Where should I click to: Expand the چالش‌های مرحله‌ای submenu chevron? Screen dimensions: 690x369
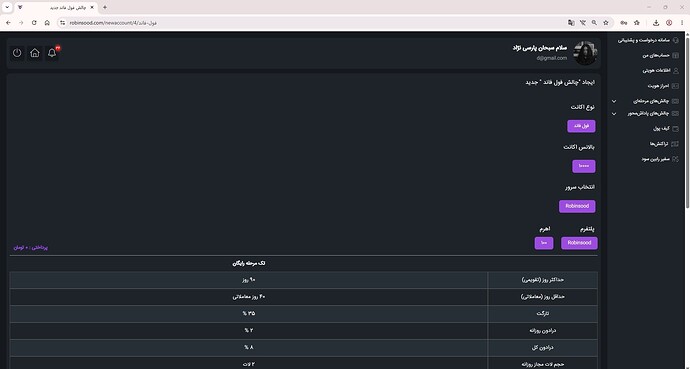click(x=614, y=101)
